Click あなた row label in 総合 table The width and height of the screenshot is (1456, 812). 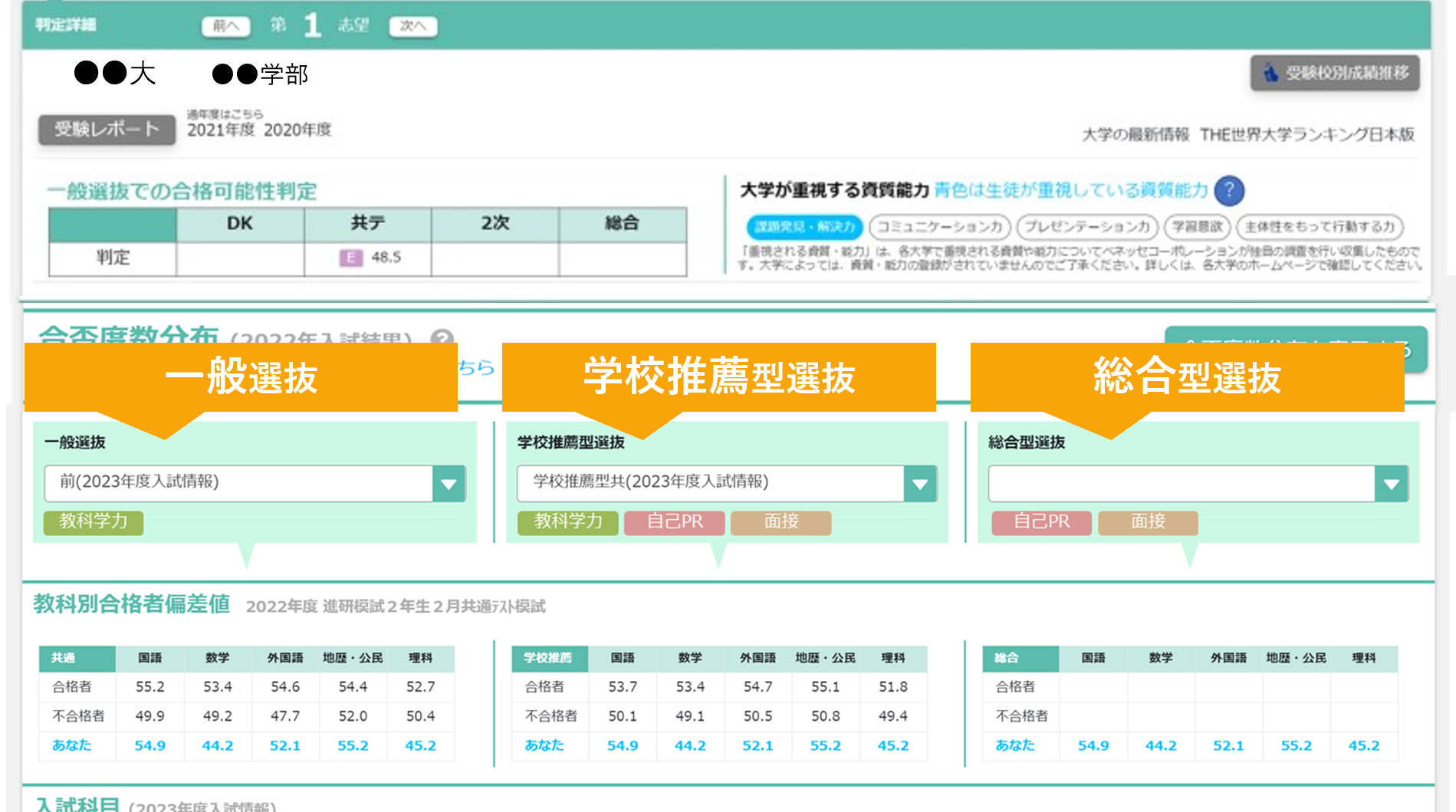click(x=1015, y=745)
